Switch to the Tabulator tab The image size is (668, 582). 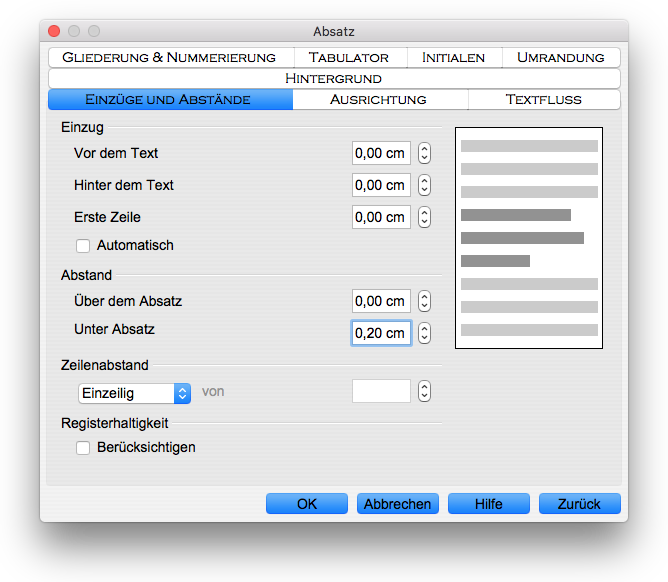click(350, 58)
